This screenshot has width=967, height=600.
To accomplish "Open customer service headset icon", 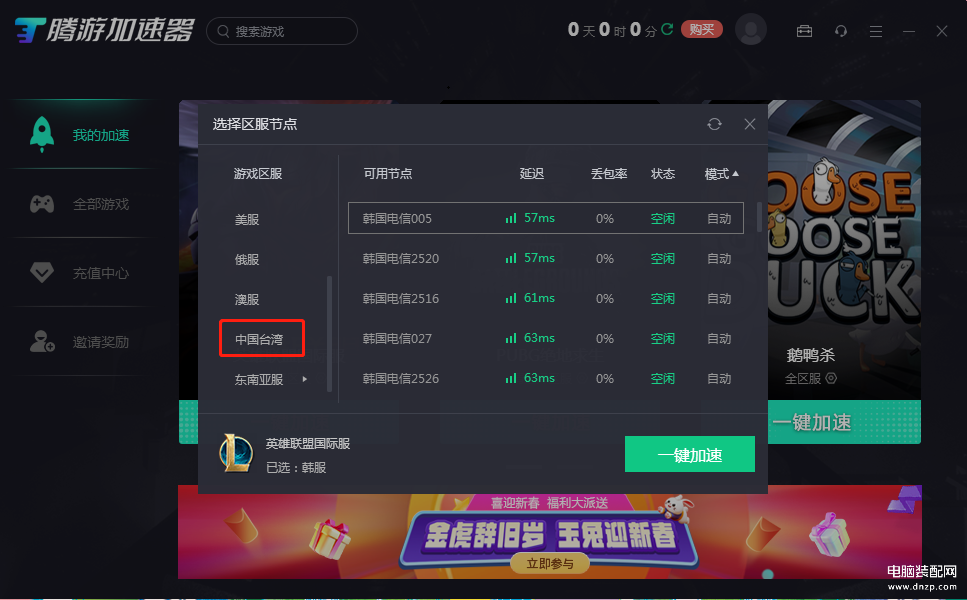I will [841, 31].
